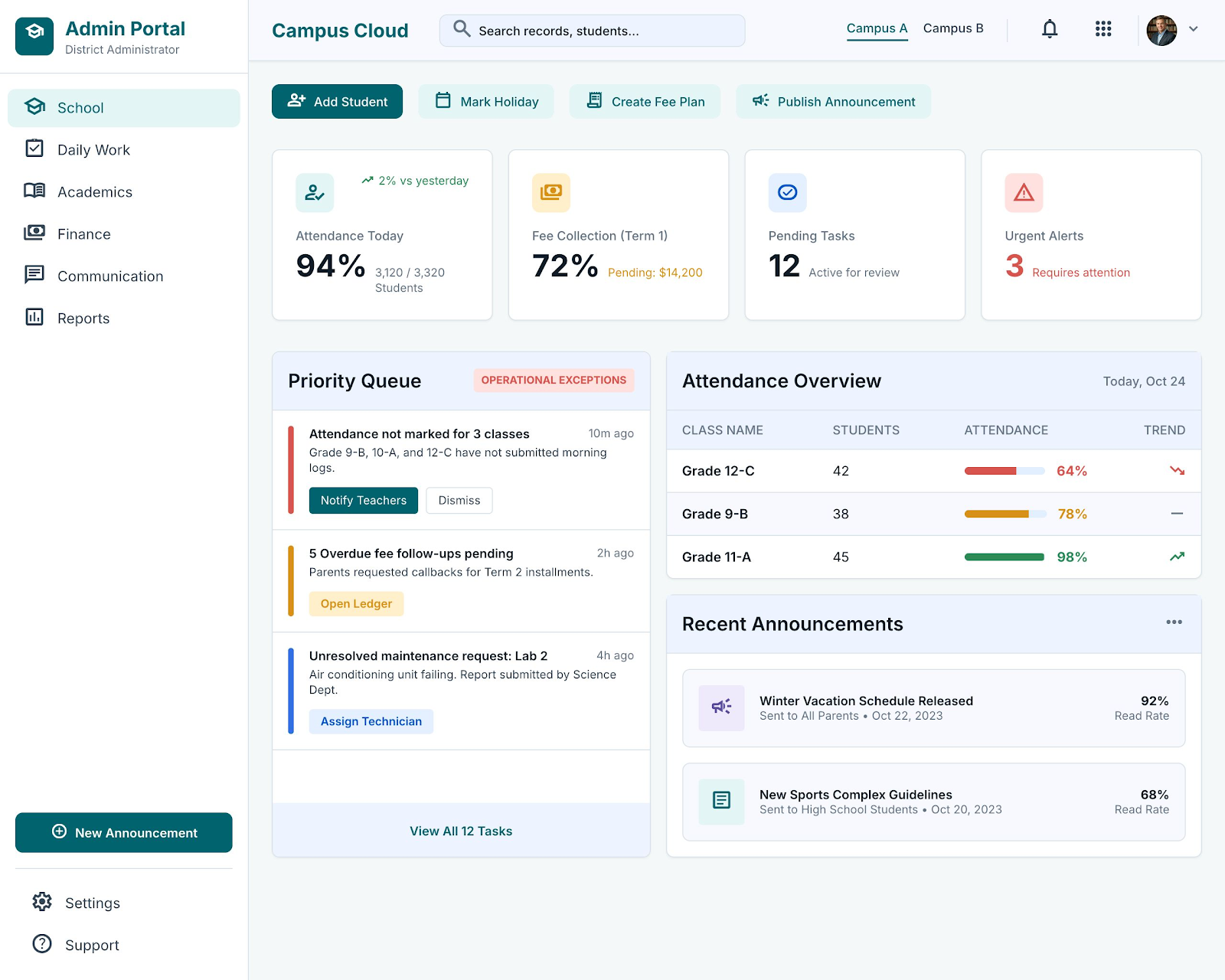Click the Add Student button

tap(337, 102)
